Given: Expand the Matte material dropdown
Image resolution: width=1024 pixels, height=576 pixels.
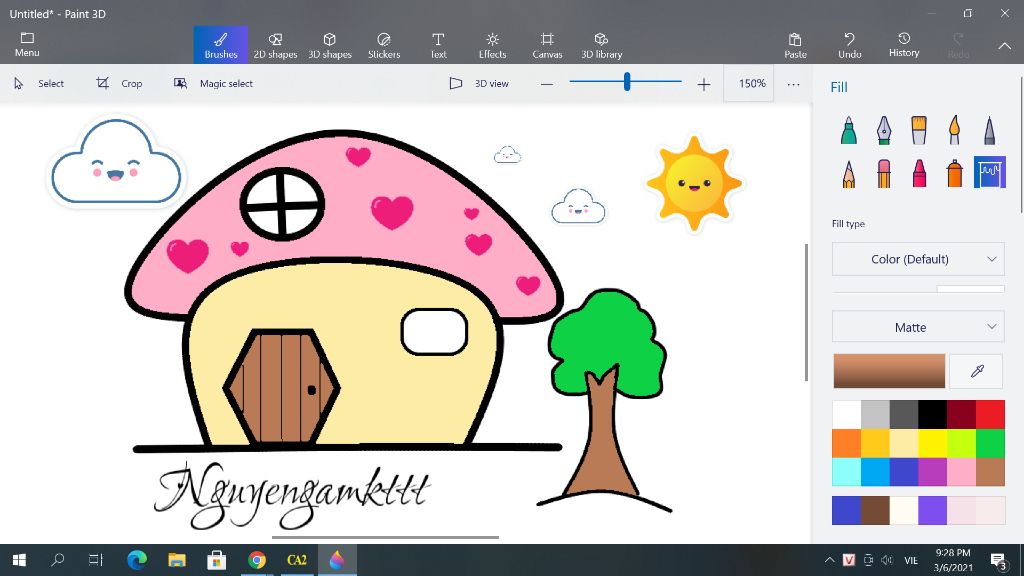Looking at the screenshot, I should tap(918, 327).
